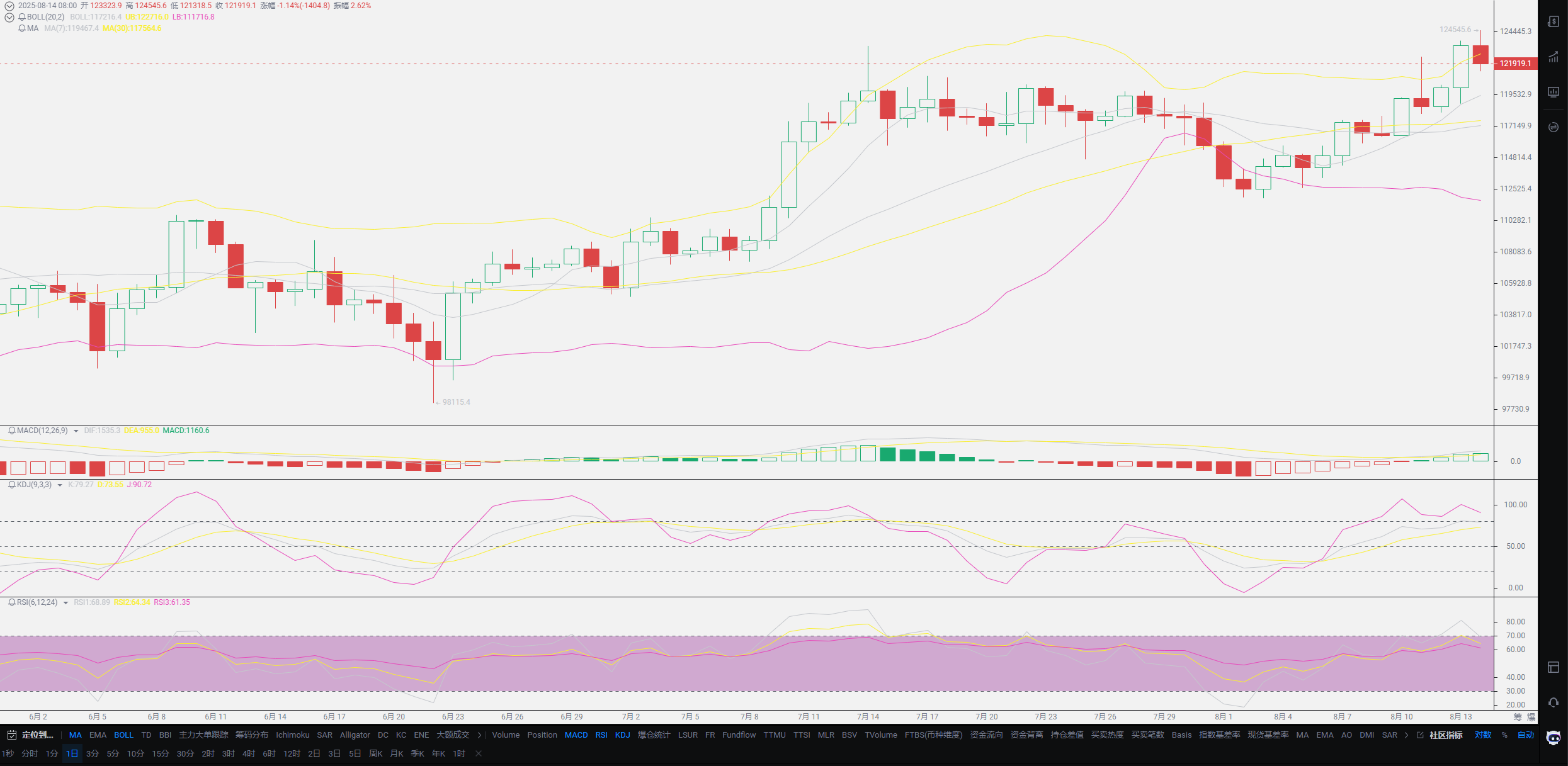Enable the BBI indicator

pyautogui.click(x=165, y=735)
